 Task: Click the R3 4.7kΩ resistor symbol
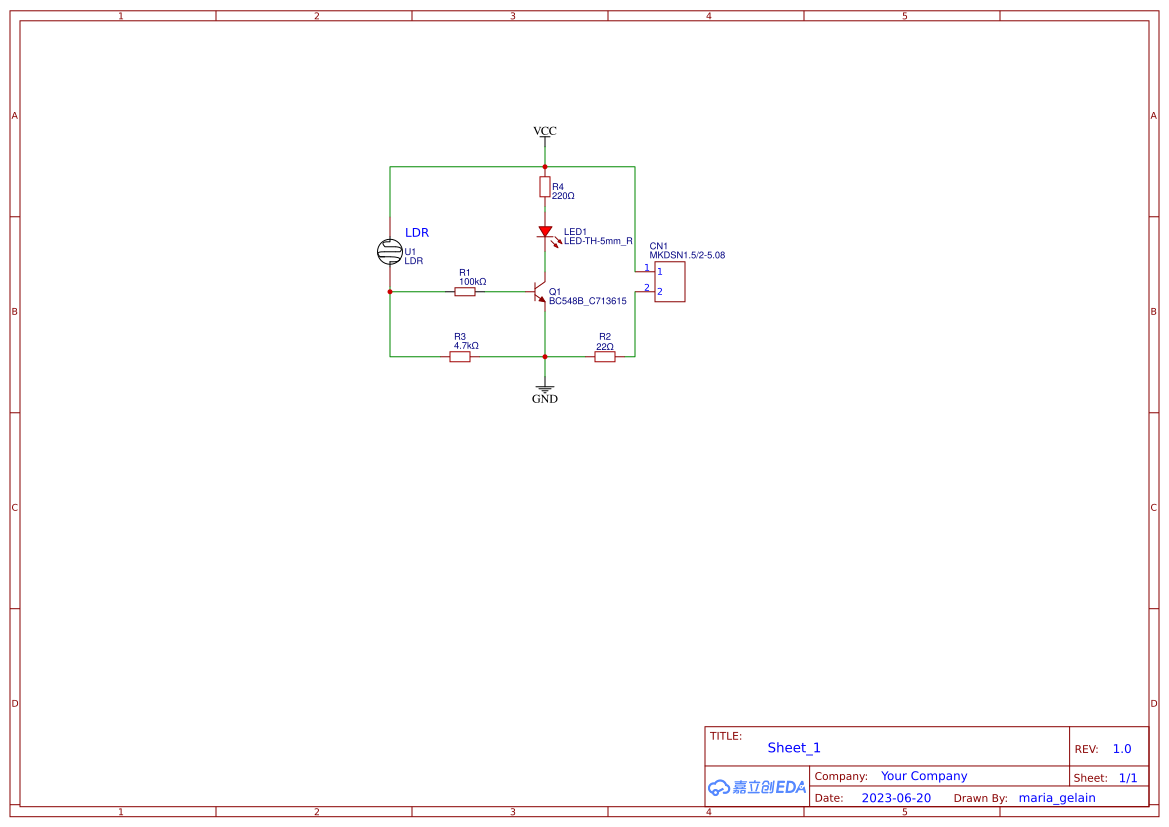[460, 356]
